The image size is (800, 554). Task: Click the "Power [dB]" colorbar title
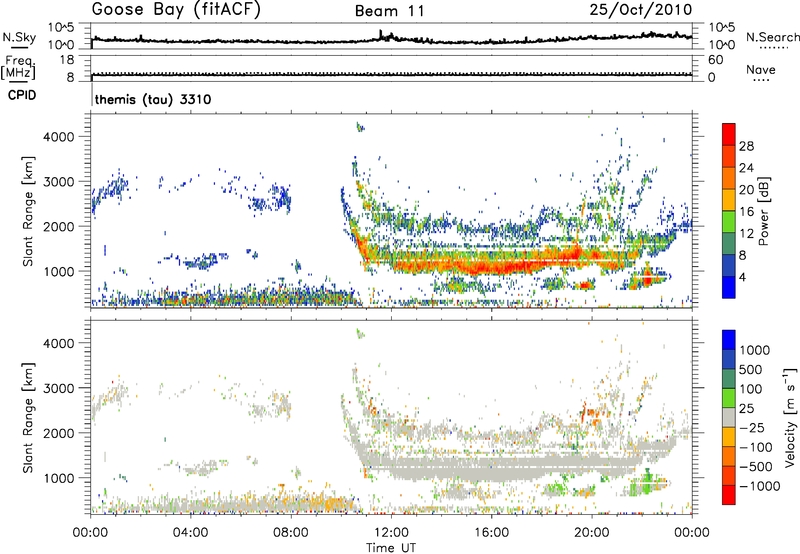pyautogui.click(x=763, y=211)
